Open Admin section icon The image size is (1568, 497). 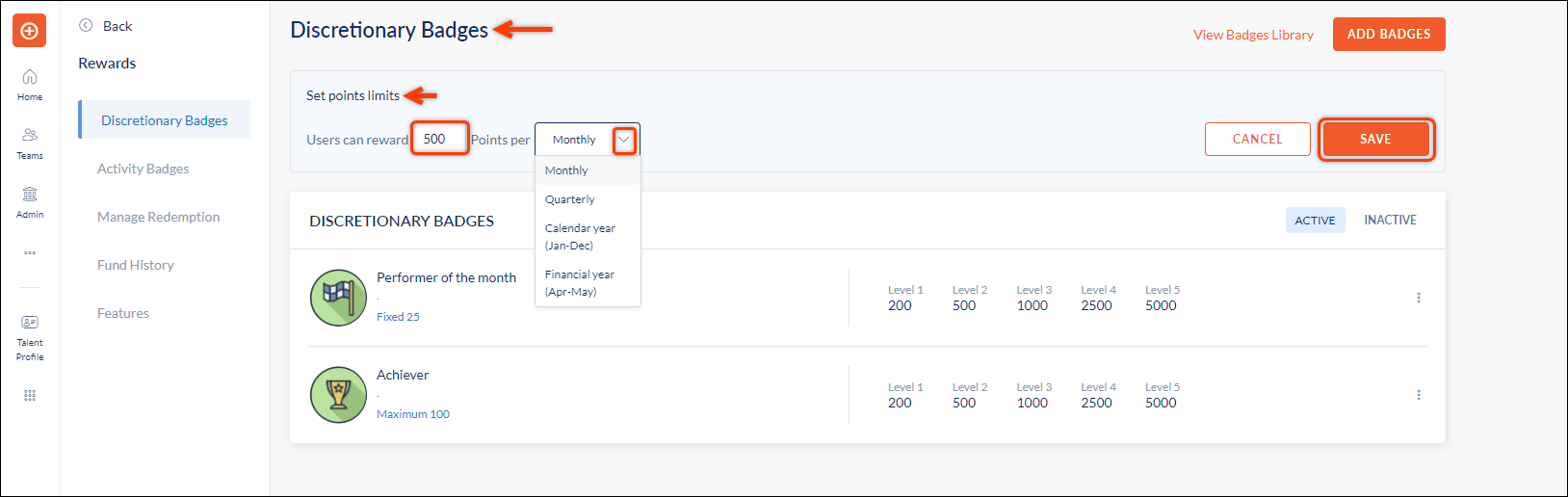(30, 202)
